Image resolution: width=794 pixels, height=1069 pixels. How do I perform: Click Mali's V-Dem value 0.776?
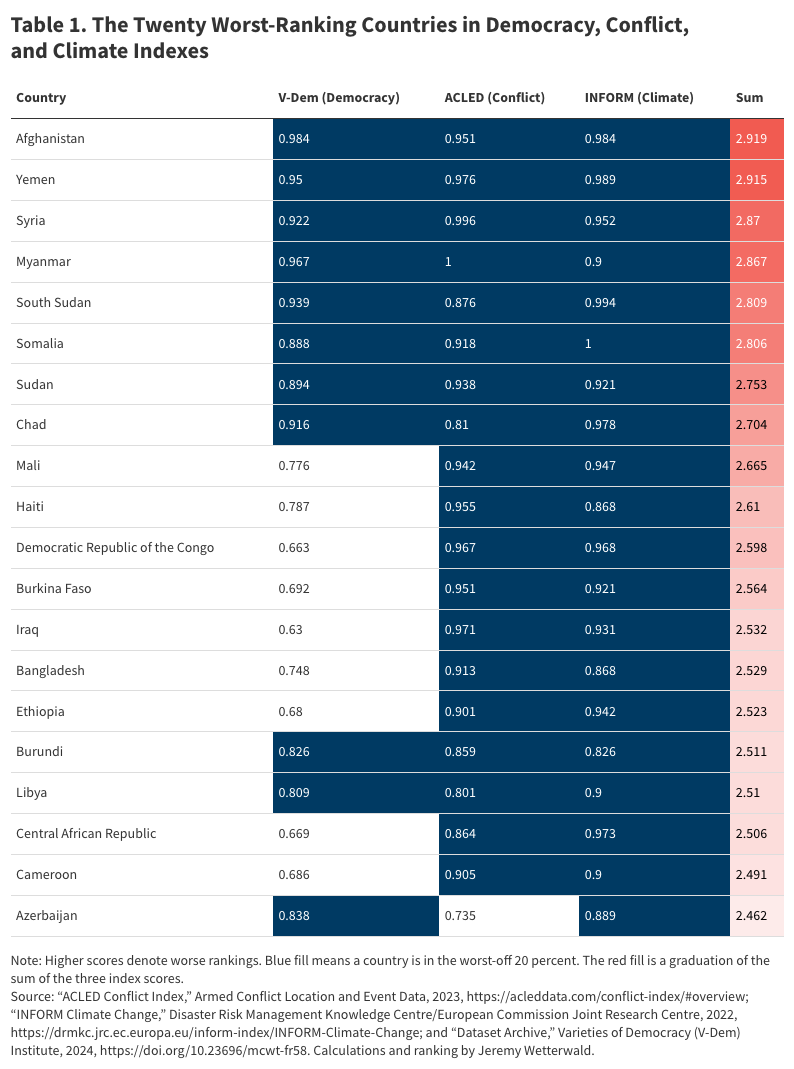[x=294, y=466]
